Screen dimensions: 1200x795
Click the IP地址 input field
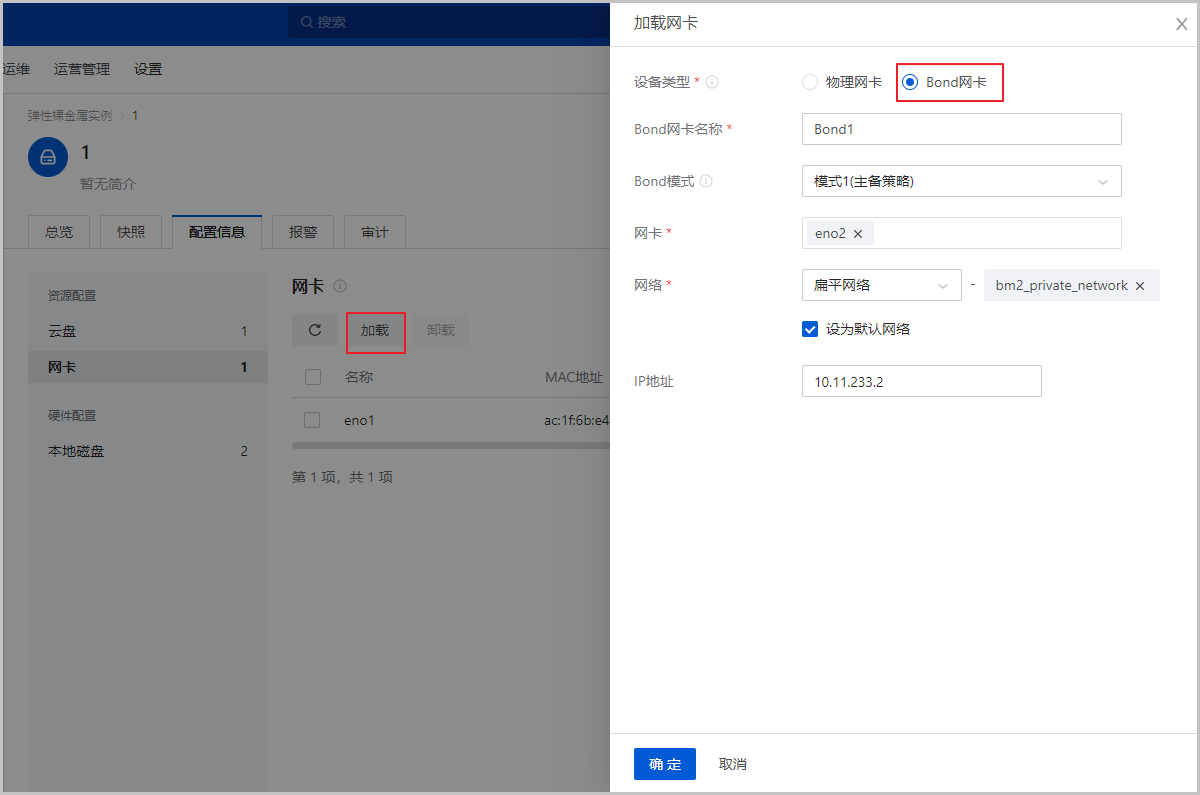[x=921, y=381]
